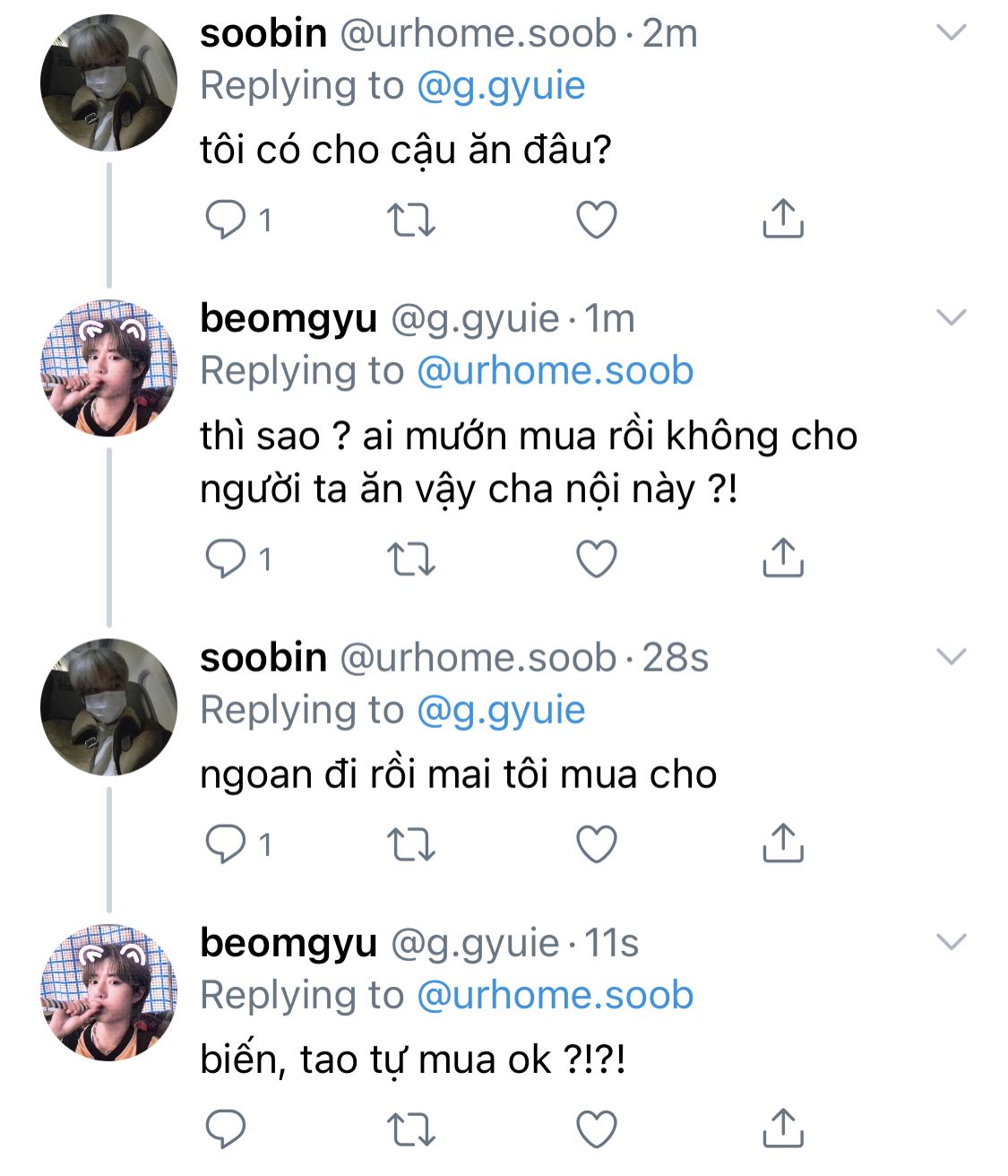Screen dimensions: 1008x1176
Task: Reply to soobin's "tôi có cho cậu ăn đâu?" tweet
Action: (x=224, y=220)
